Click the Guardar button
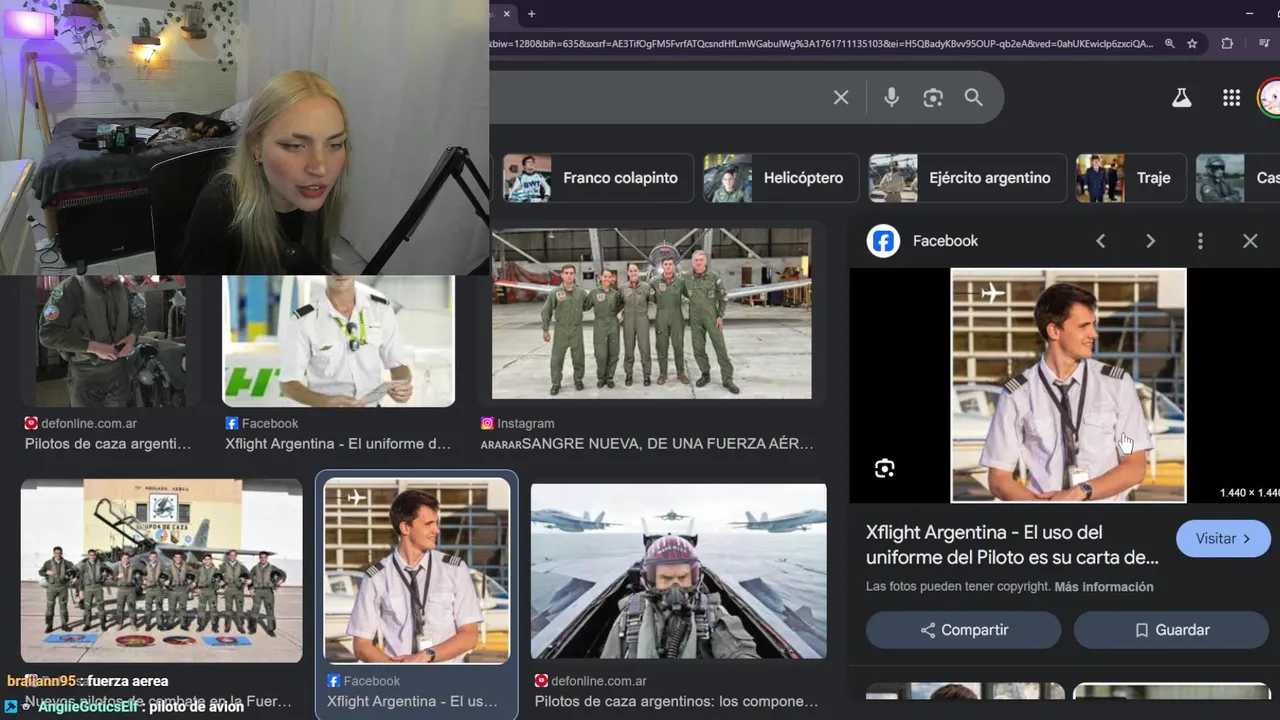The width and height of the screenshot is (1280, 720). (1171, 630)
